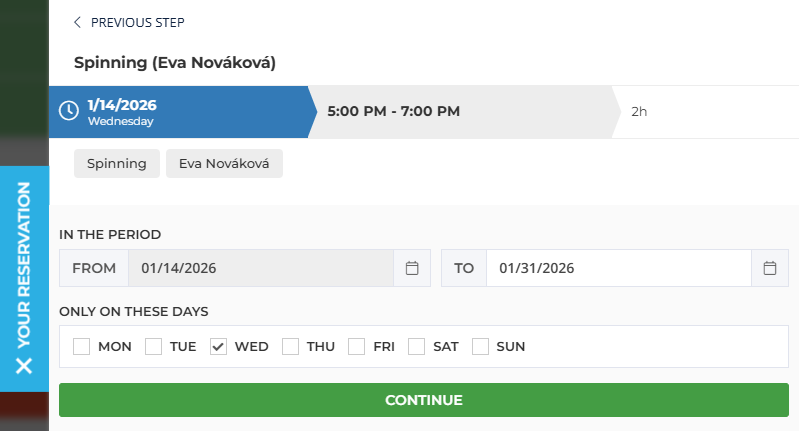Go back via PREVIOUS STEP link
799x431 pixels.
pos(137,23)
